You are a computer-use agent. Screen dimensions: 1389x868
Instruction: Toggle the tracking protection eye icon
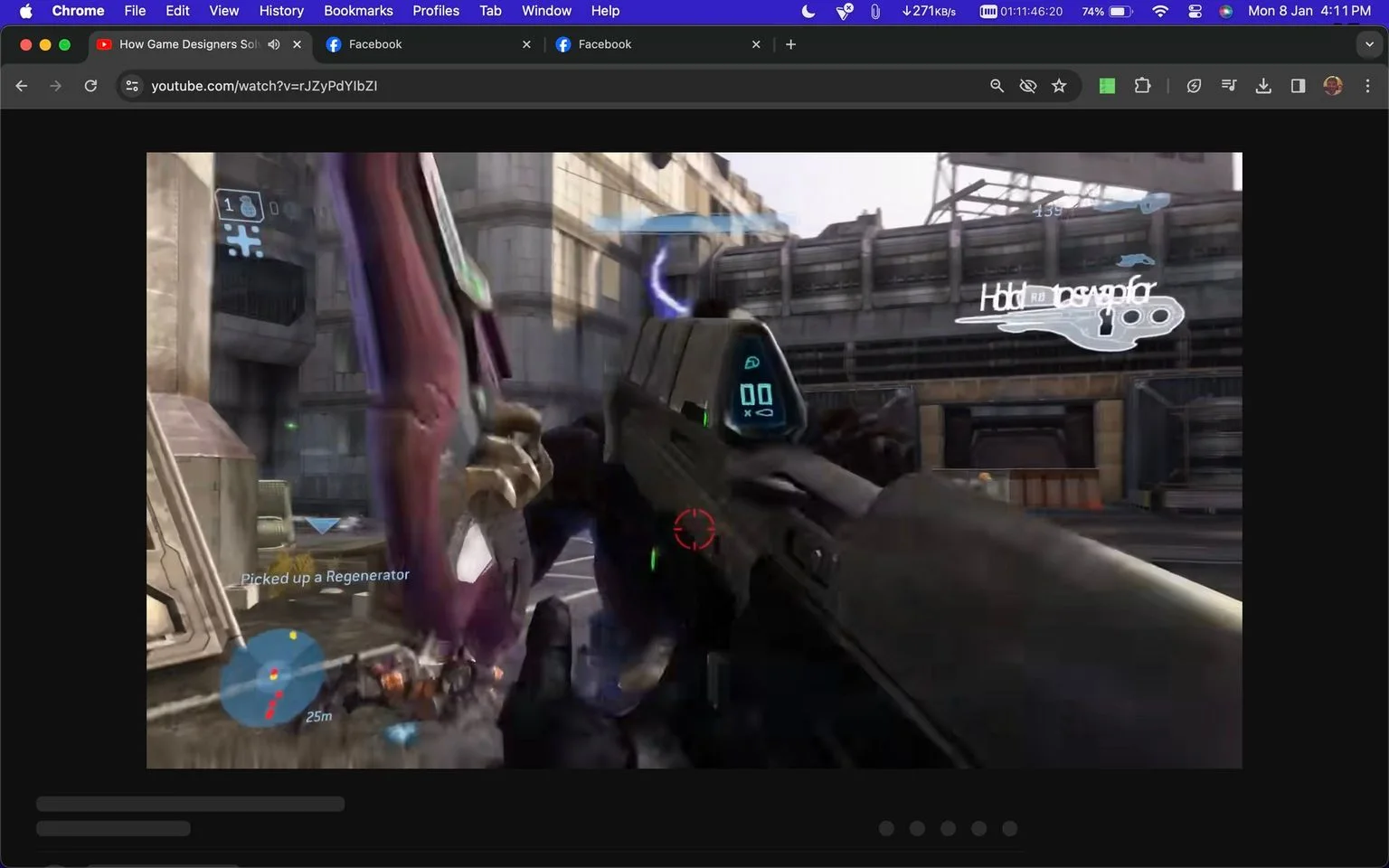pos(1028,86)
